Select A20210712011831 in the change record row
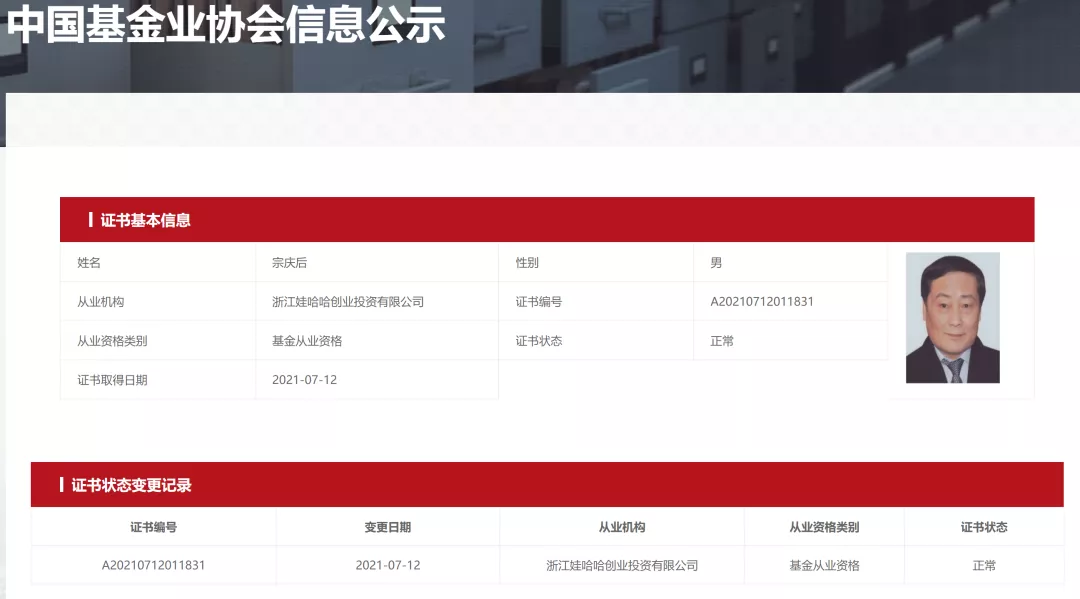Screen dimensions: 1080x599 tap(154, 565)
